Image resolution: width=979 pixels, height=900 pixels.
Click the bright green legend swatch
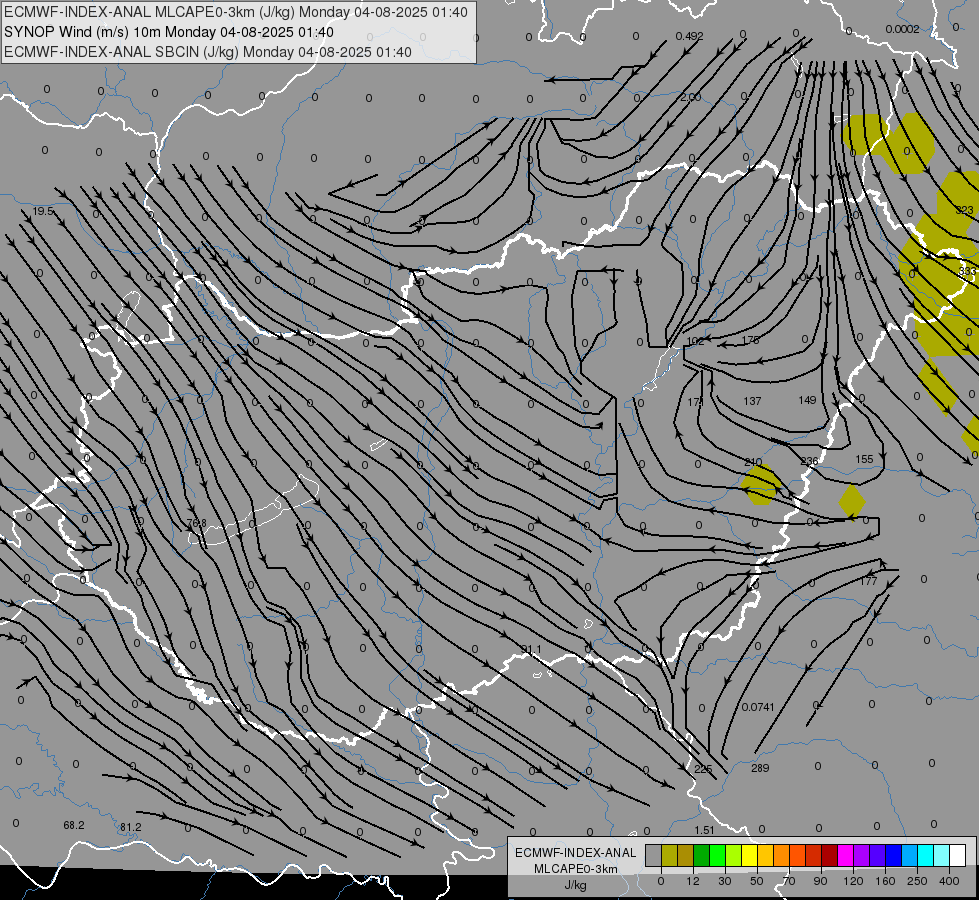tap(717, 855)
